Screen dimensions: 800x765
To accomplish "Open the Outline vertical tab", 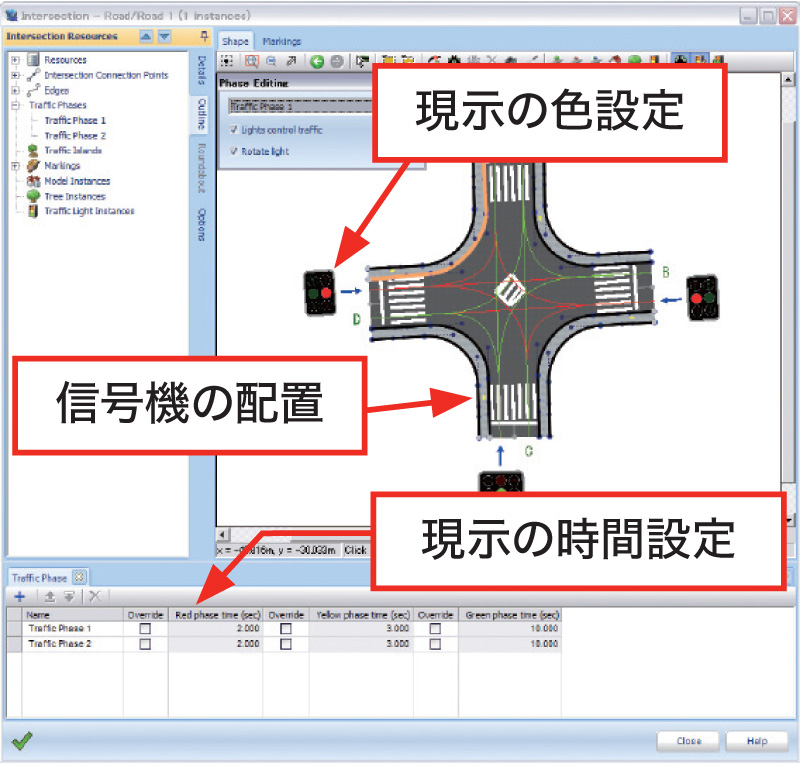I will (202, 114).
